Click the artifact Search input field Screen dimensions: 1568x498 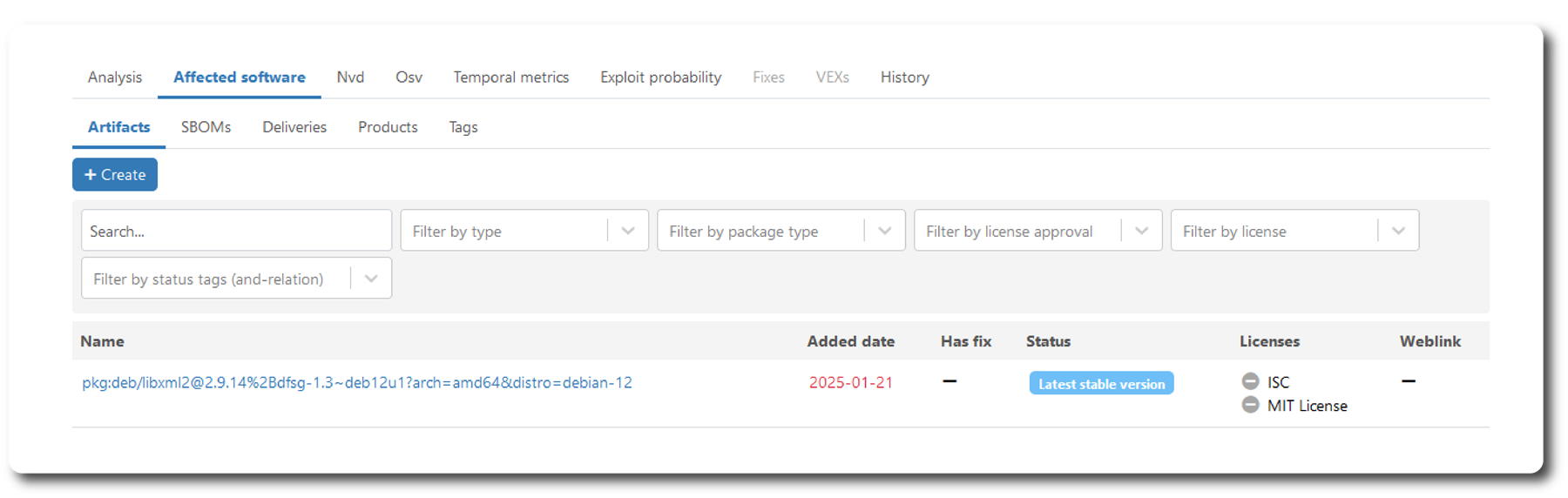coord(236,231)
